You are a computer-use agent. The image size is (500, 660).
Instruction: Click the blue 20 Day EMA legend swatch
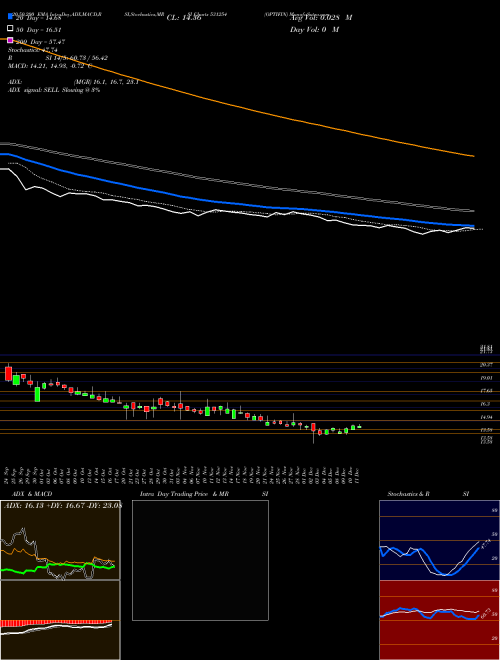coord(10,16)
